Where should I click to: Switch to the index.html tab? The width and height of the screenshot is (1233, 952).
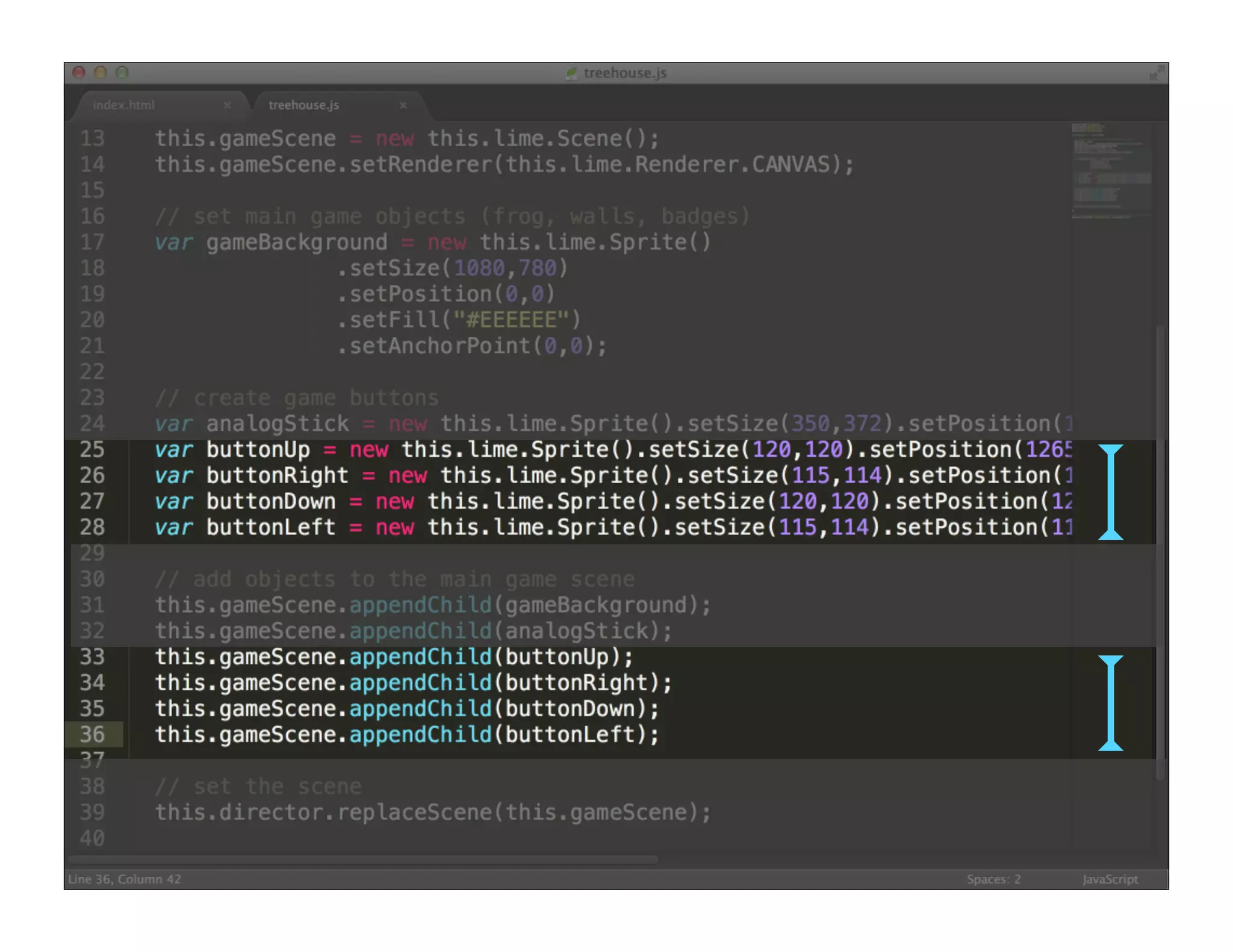click(124, 105)
